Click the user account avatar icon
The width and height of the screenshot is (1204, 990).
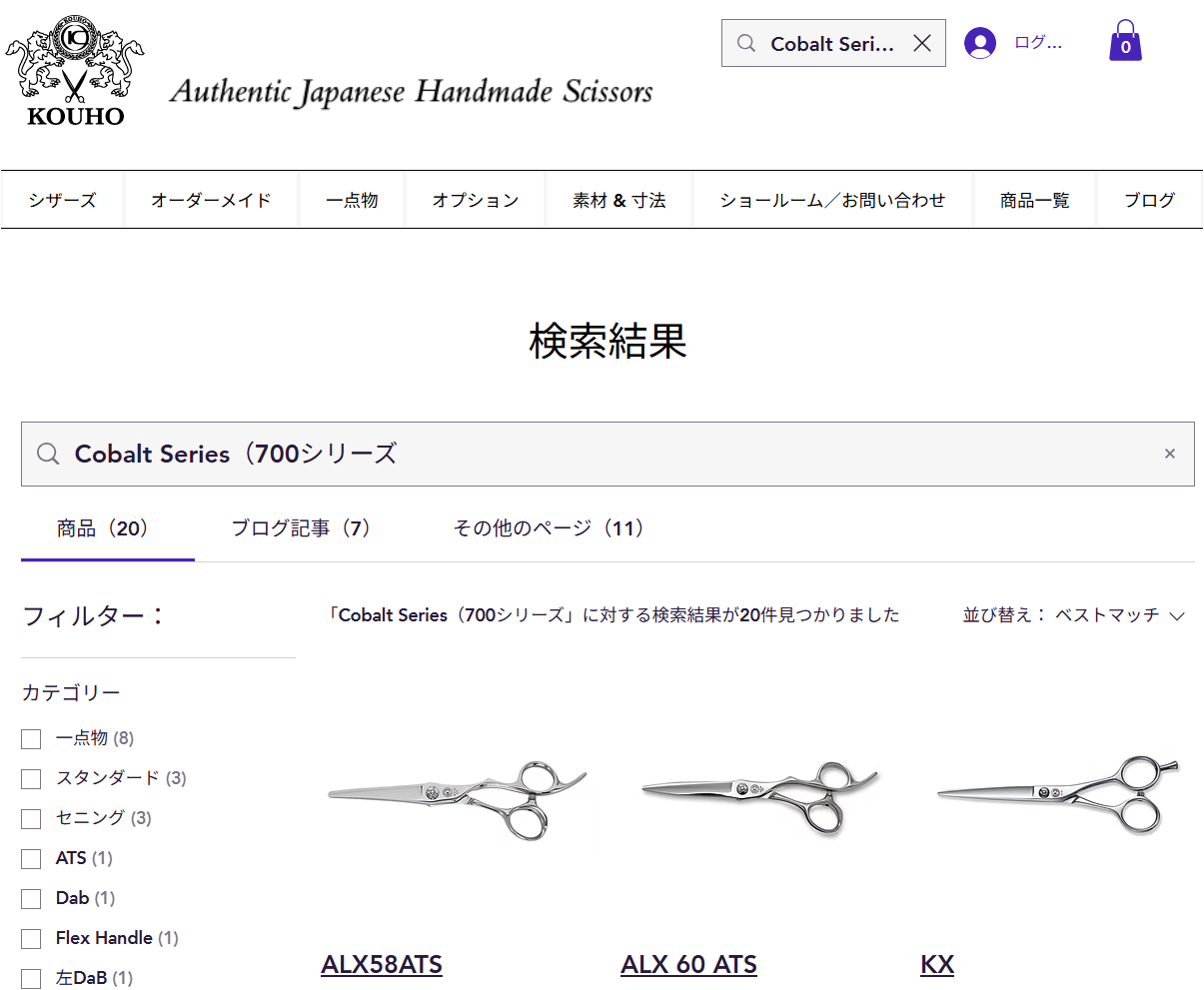coord(980,43)
